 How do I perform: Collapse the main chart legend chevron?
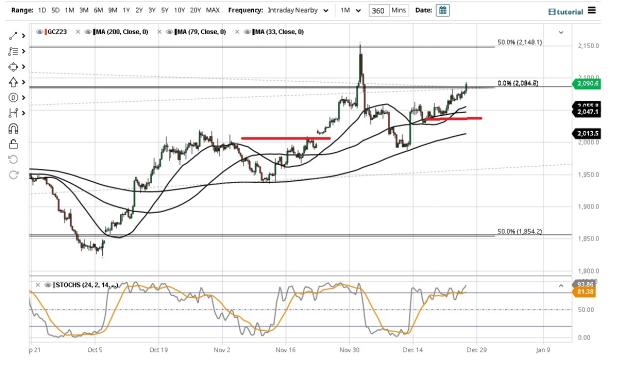point(561,32)
